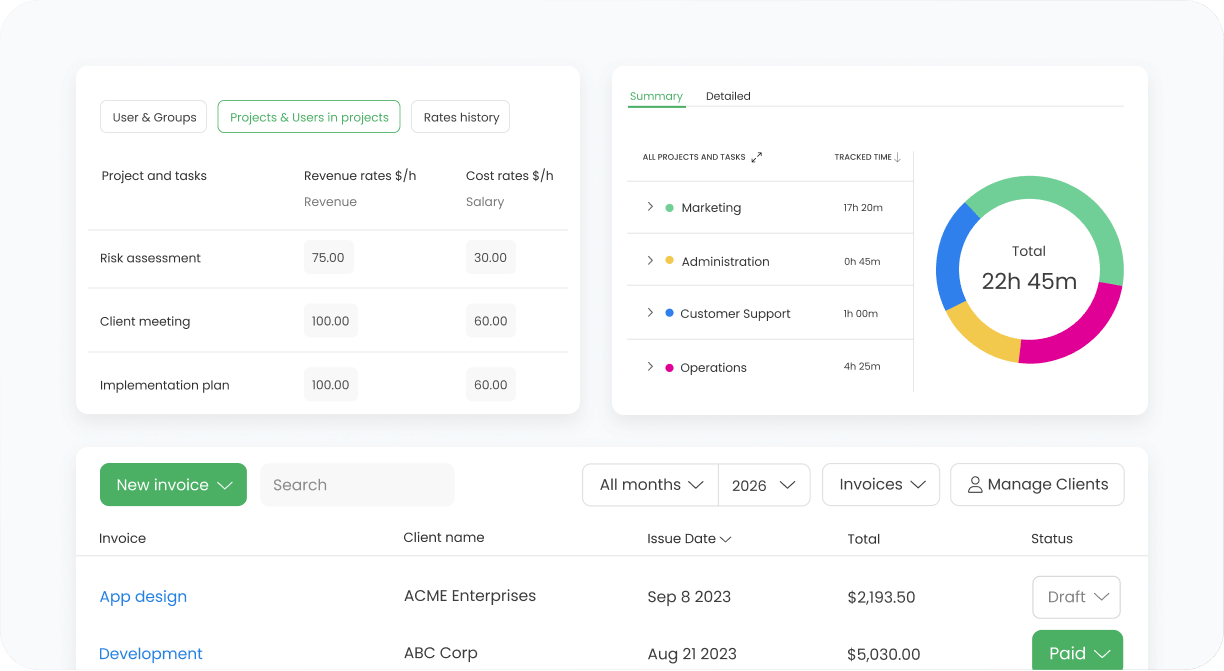Viewport: 1224px width, 671px height.
Task: Click the invoice Search field
Action: pos(357,485)
